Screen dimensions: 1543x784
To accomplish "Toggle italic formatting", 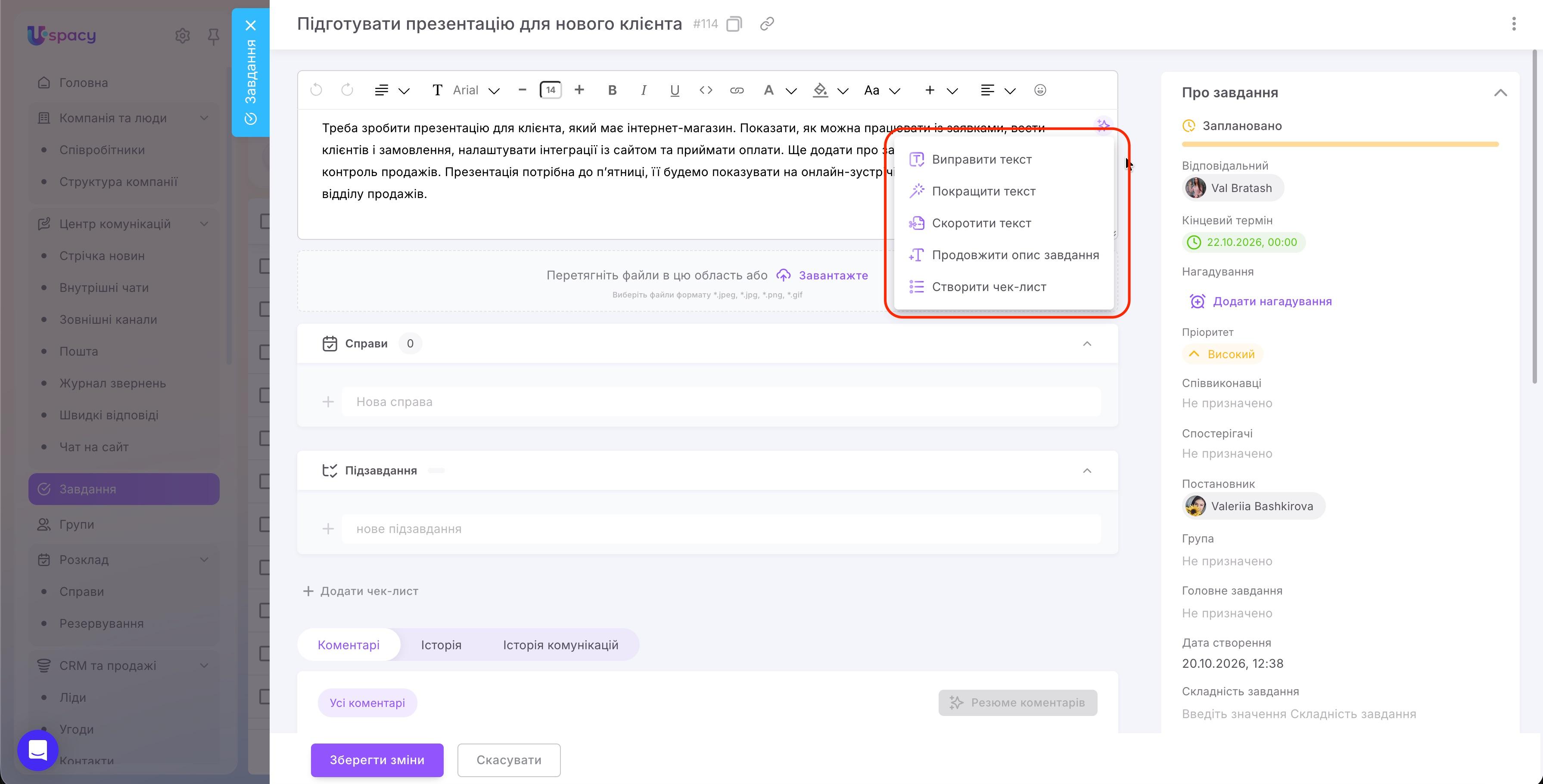I will tap(643, 90).
